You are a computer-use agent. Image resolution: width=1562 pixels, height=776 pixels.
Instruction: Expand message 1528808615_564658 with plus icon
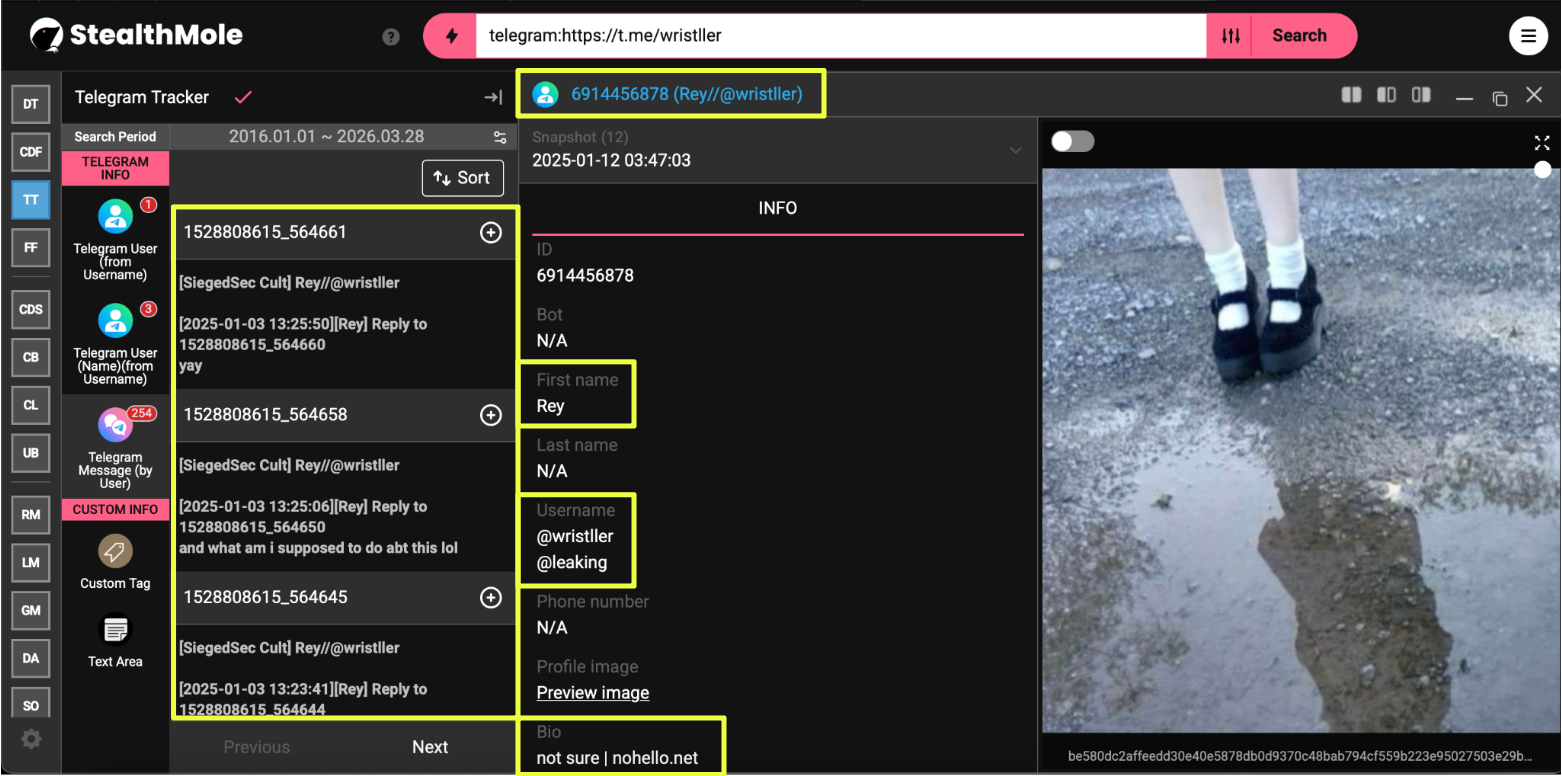tap(491, 415)
